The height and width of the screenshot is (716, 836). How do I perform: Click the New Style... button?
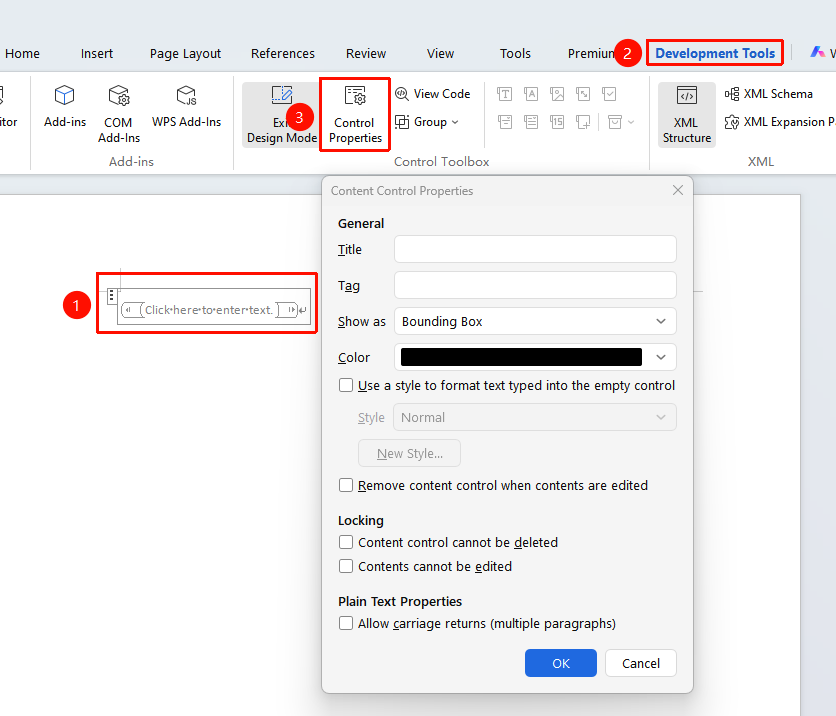(409, 453)
